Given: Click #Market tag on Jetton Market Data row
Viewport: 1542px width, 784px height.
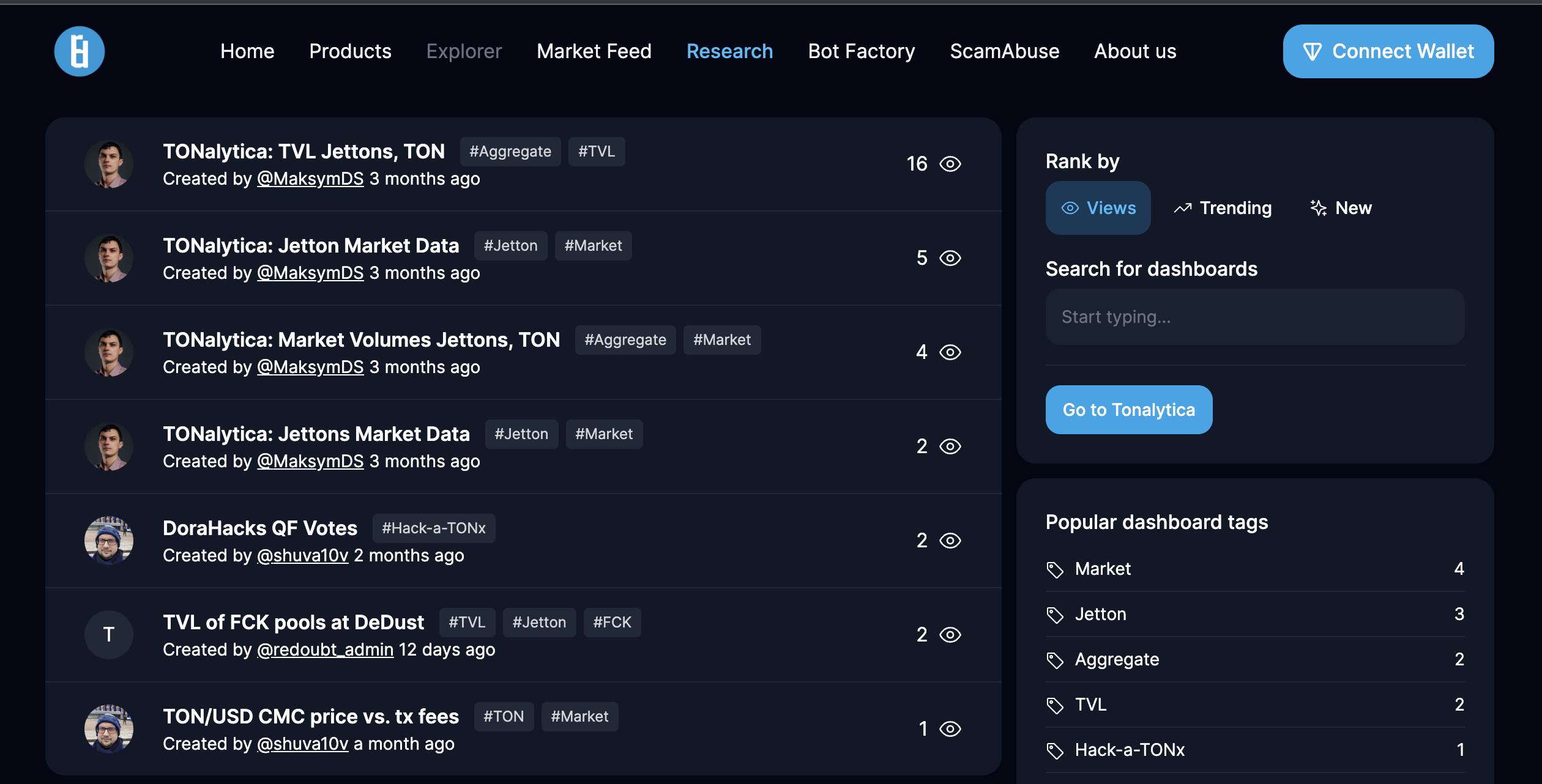Looking at the screenshot, I should [594, 245].
